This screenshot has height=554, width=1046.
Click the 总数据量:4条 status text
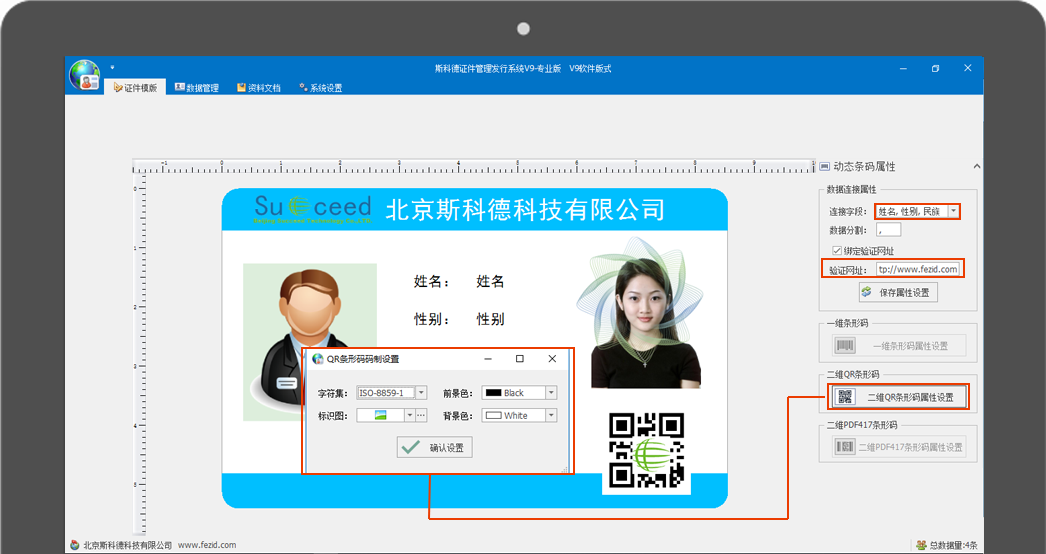coord(954,545)
